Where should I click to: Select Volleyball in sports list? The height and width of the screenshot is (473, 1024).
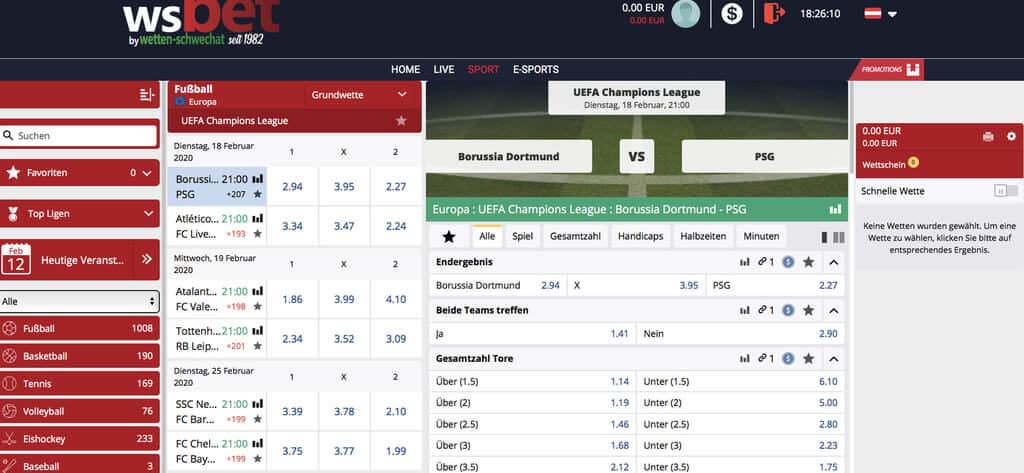tap(79, 412)
